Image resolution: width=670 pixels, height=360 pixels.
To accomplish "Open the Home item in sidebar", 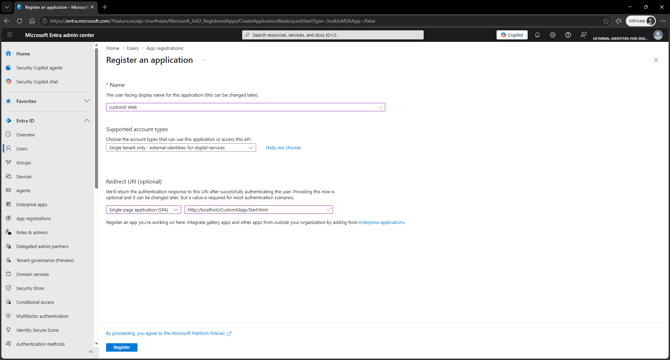I will click(23, 54).
